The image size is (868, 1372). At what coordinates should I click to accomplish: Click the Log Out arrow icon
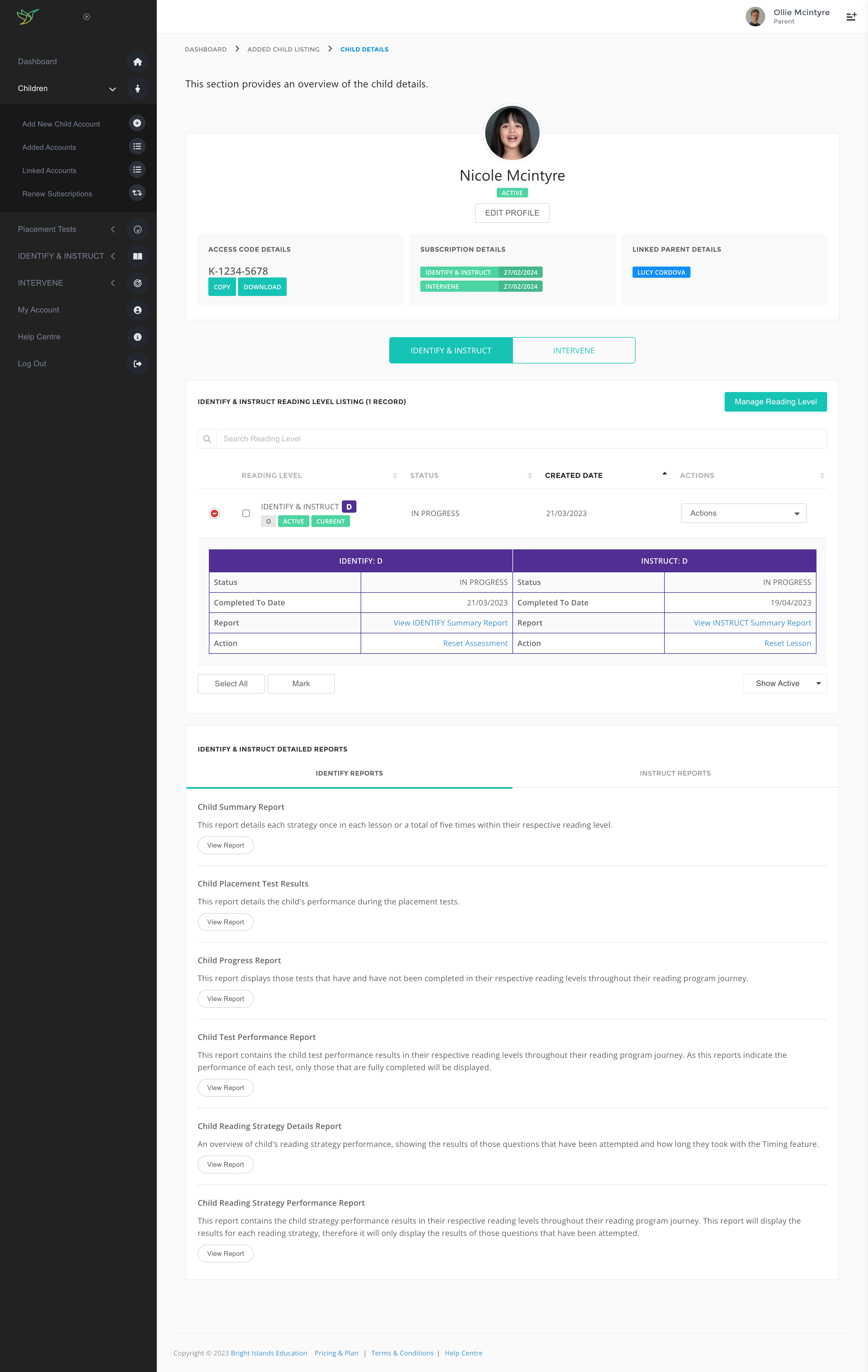point(137,363)
